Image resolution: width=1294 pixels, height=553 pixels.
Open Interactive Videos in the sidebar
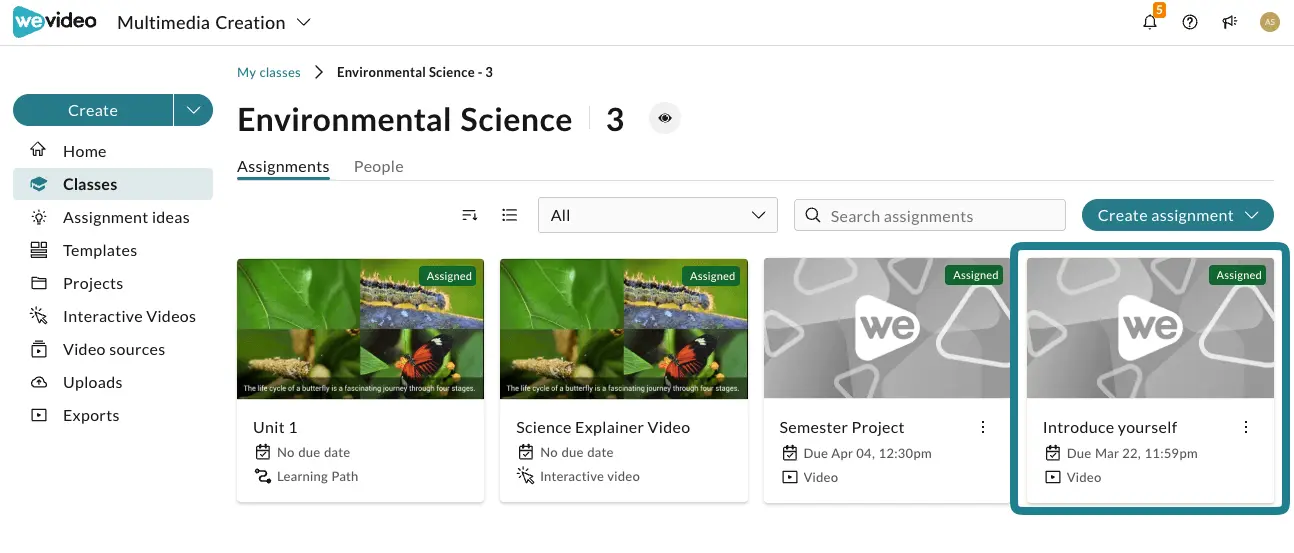pyautogui.click(x=113, y=316)
